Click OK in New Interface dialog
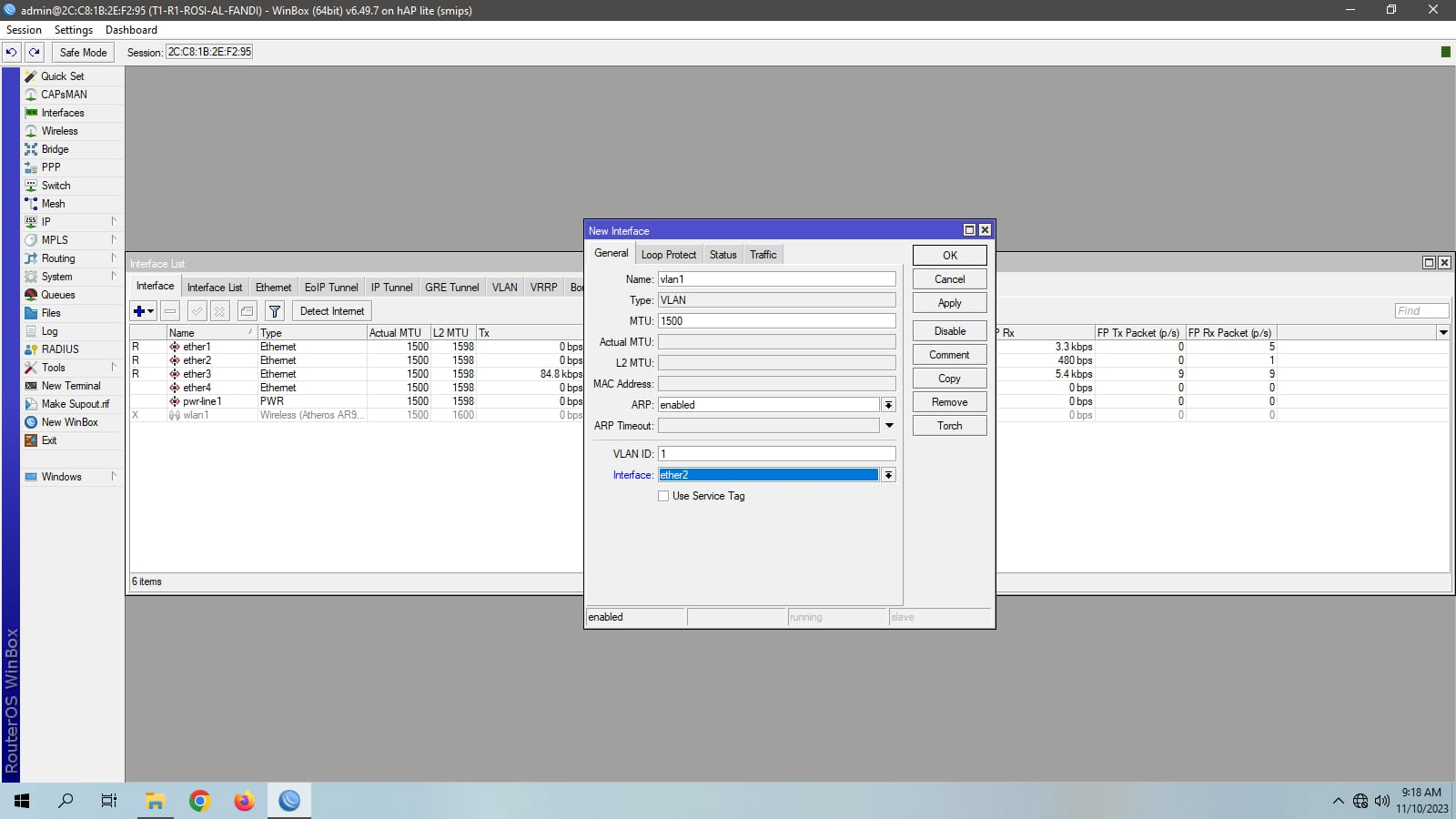1456x819 pixels. point(950,256)
